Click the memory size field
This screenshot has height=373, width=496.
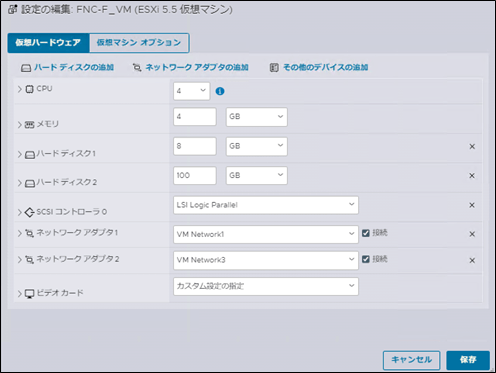(x=195, y=117)
